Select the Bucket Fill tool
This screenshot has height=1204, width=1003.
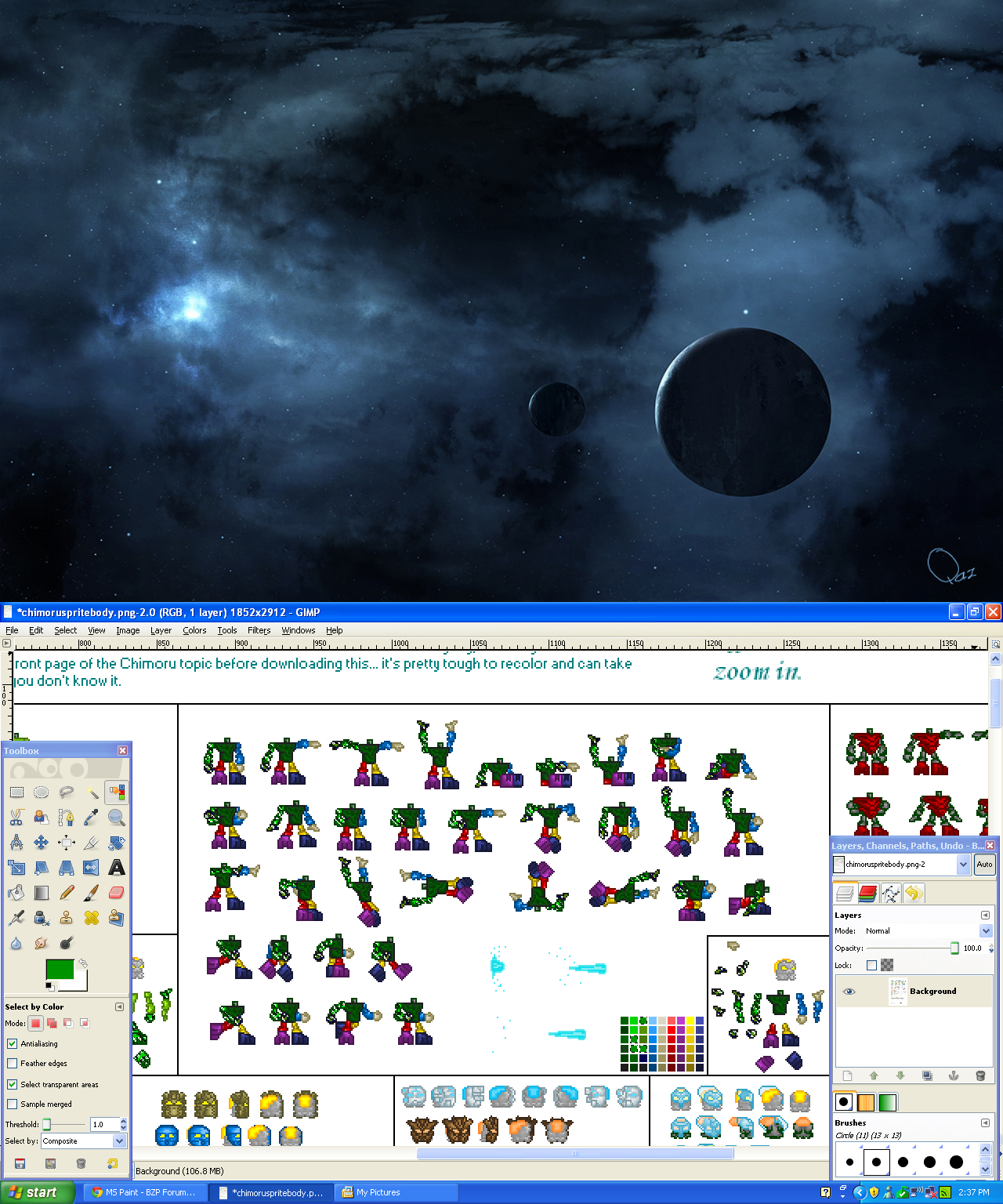click(16, 893)
